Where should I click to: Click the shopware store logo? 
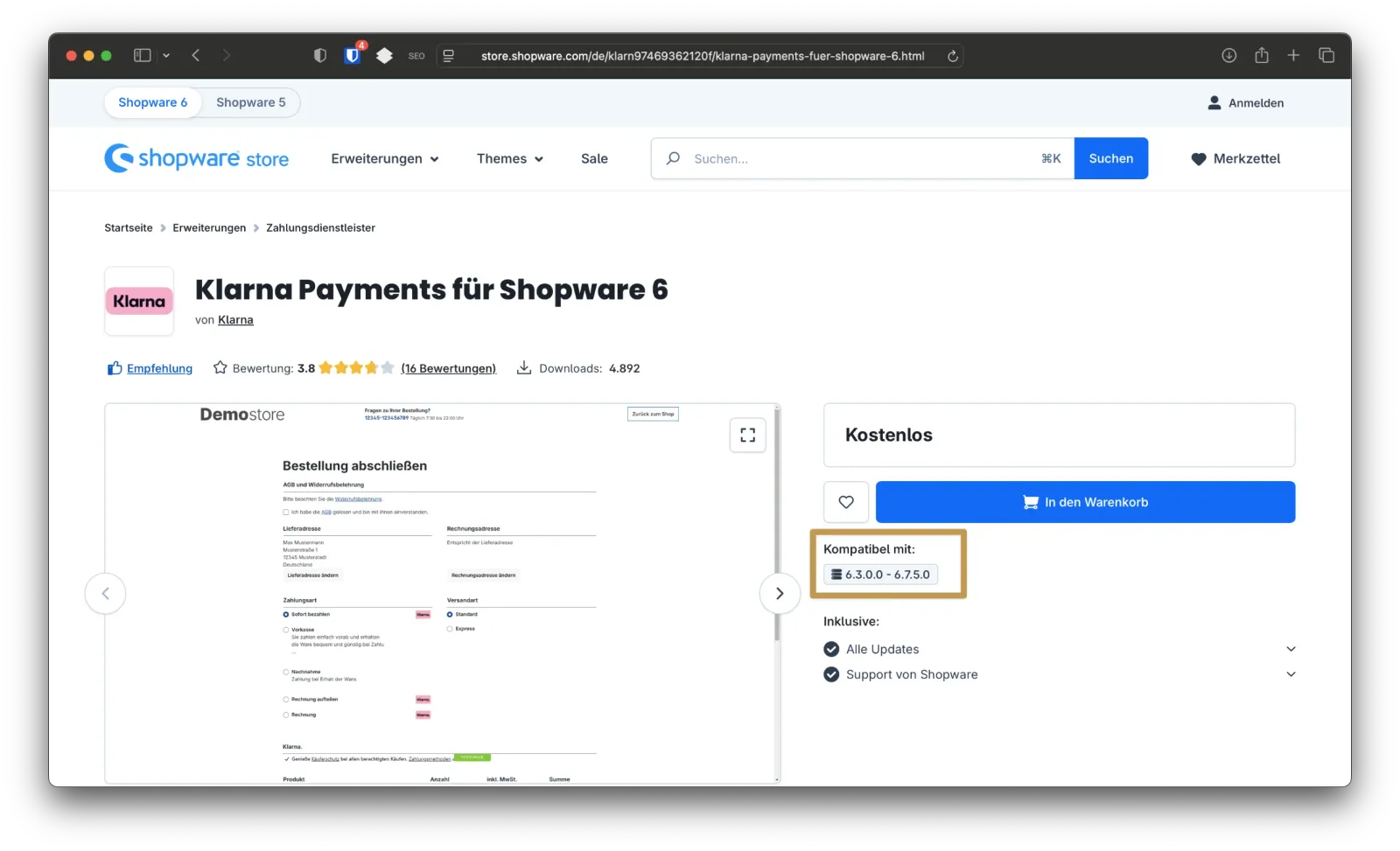tap(197, 158)
